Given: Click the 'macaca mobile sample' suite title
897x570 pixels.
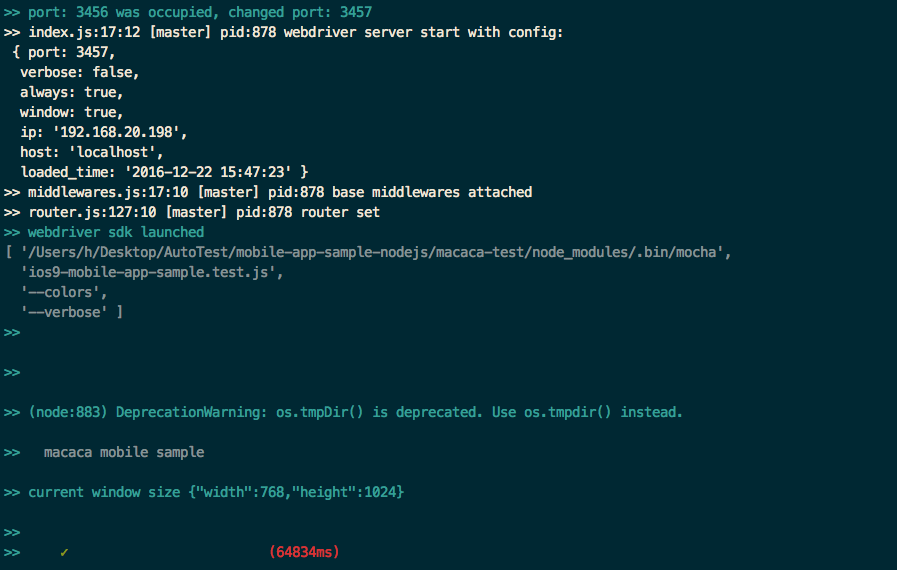Looking at the screenshot, I should [x=124, y=452].
